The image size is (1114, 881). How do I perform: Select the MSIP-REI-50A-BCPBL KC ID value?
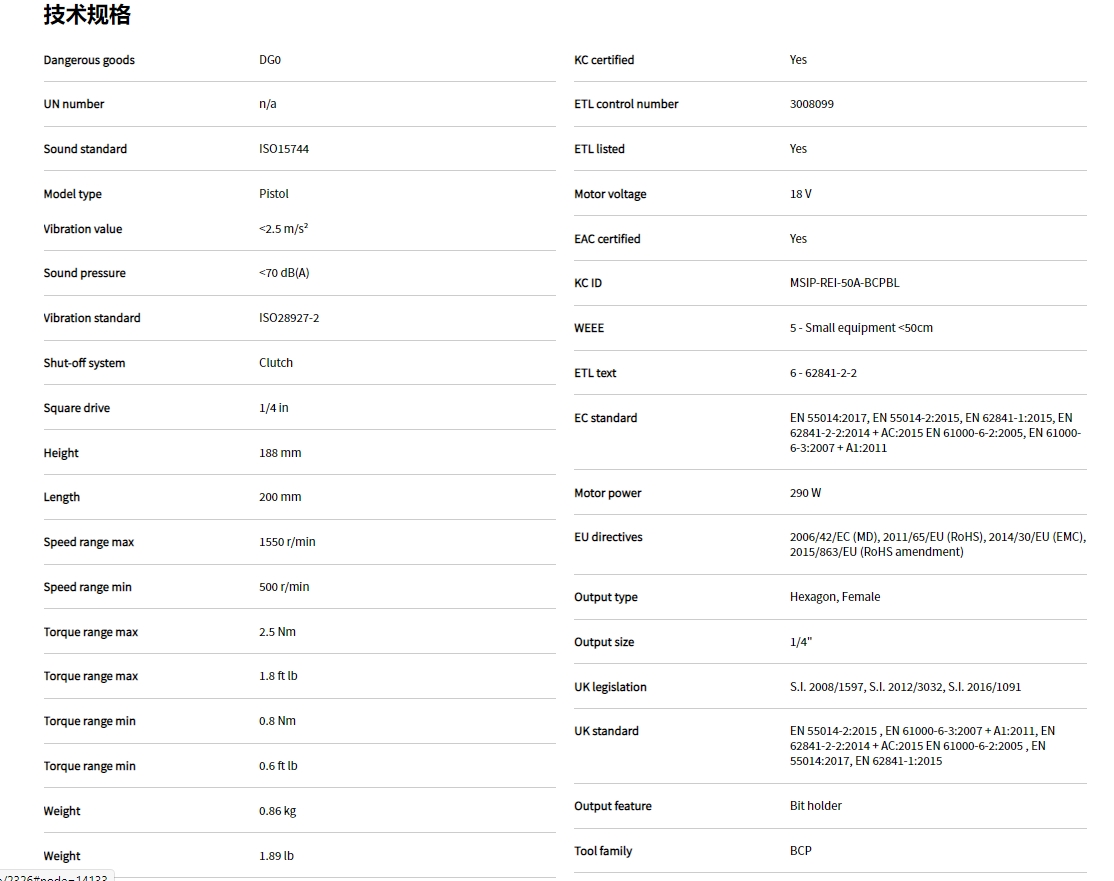tap(844, 283)
